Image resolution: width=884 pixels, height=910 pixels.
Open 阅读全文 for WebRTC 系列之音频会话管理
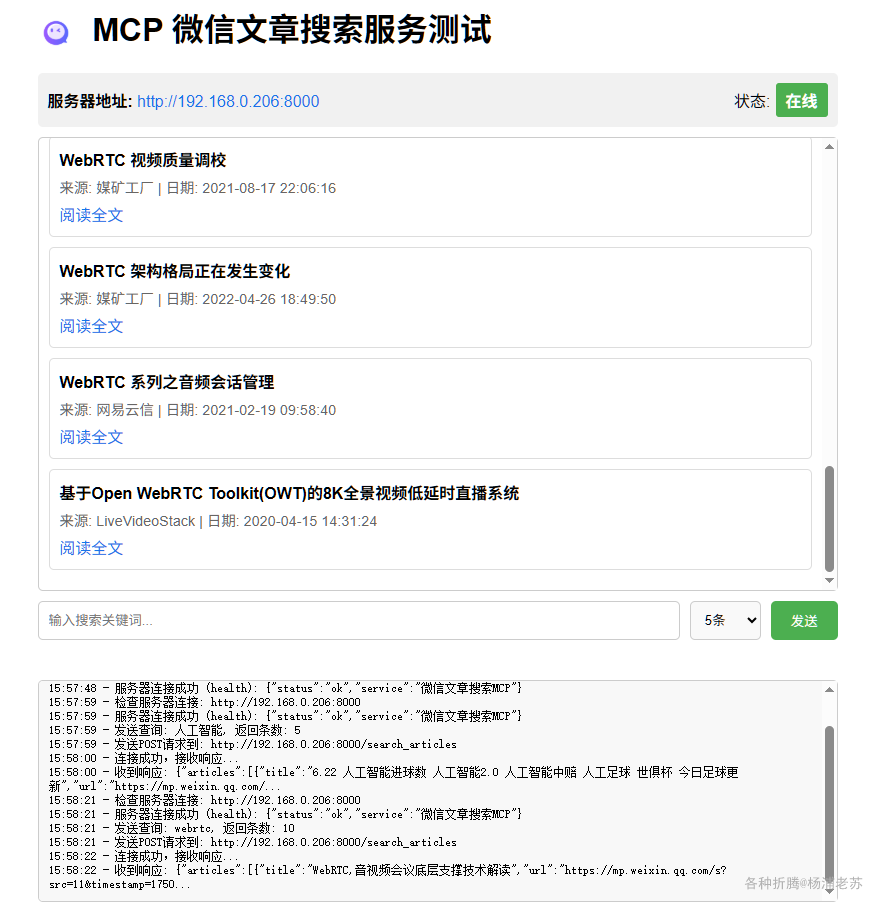coord(91,437)
